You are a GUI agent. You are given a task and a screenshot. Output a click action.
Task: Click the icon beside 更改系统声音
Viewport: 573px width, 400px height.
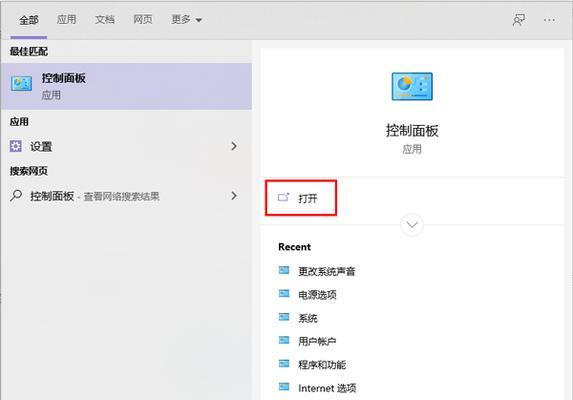284,270
